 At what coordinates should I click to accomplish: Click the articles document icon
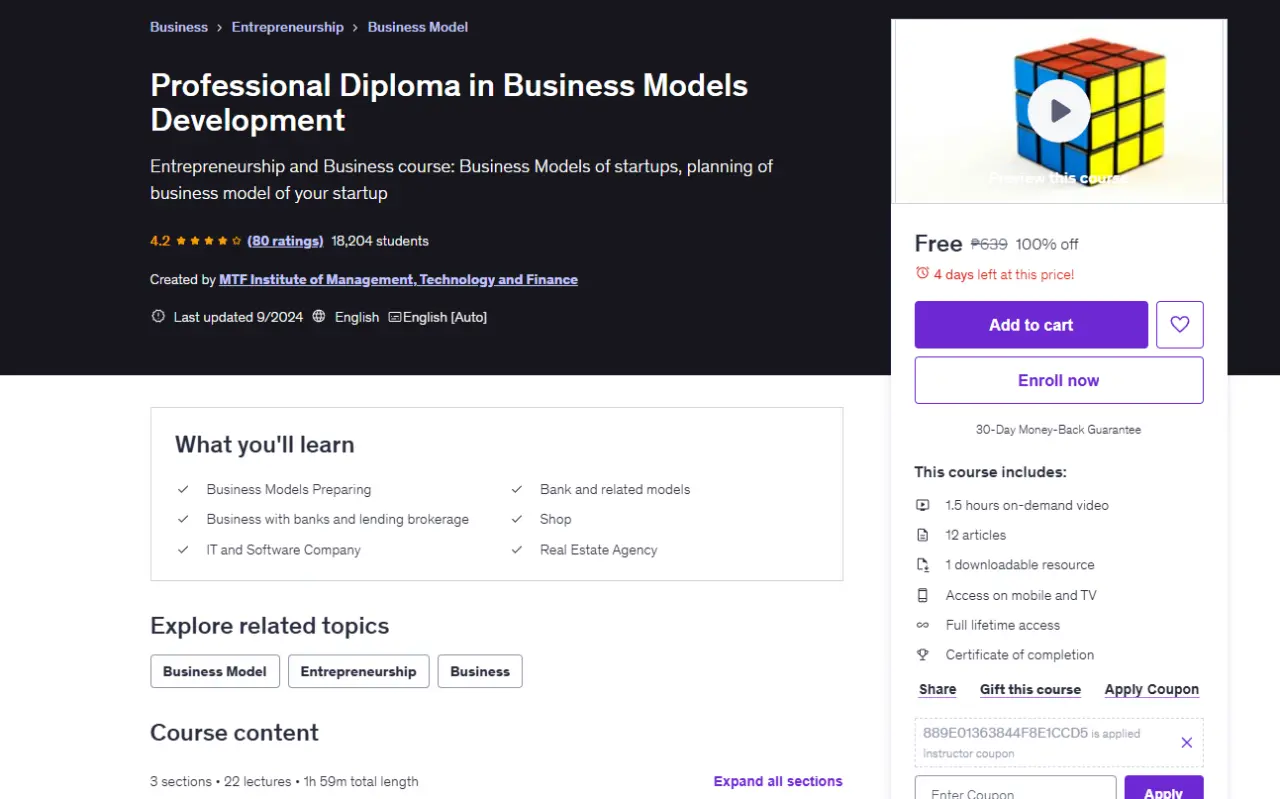[x=922, y=535]
